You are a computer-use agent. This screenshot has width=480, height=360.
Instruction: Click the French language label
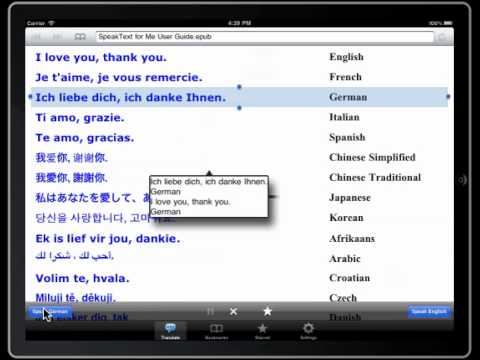pyautogui.click(x=345, y=77)
